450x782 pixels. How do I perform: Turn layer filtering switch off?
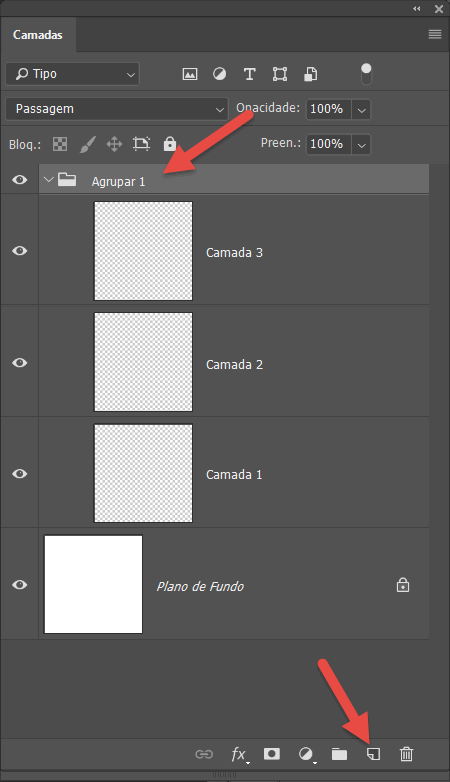tap(366, 74)
